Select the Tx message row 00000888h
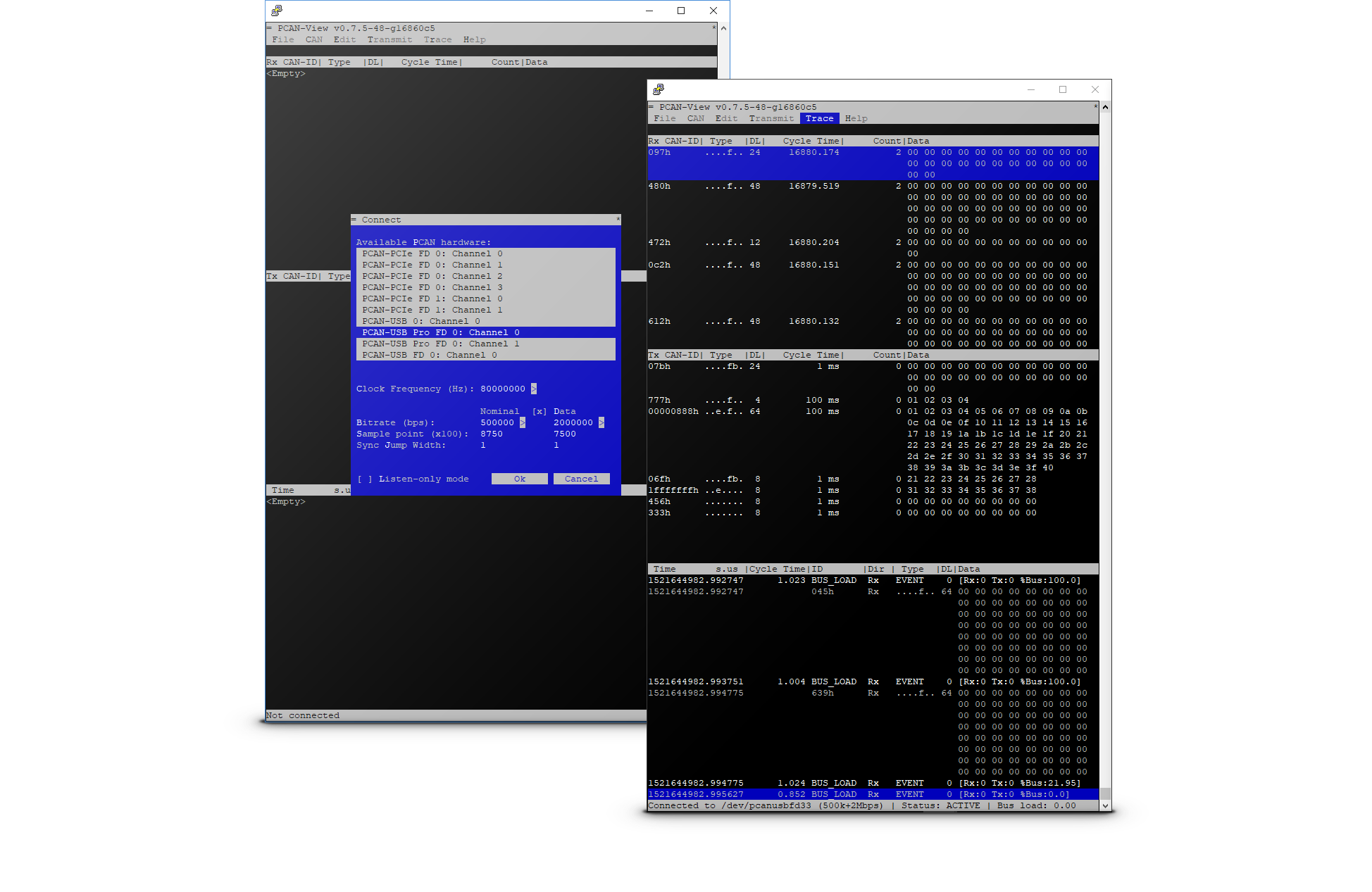 [x=873, y=439]
